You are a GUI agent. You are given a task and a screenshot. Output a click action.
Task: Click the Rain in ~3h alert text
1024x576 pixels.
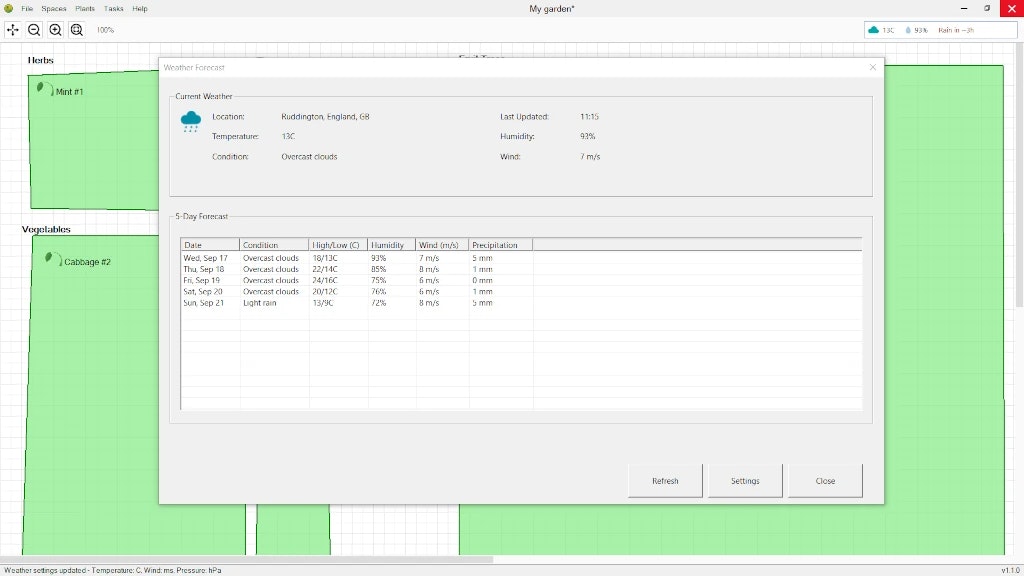(x=957, y=30)
